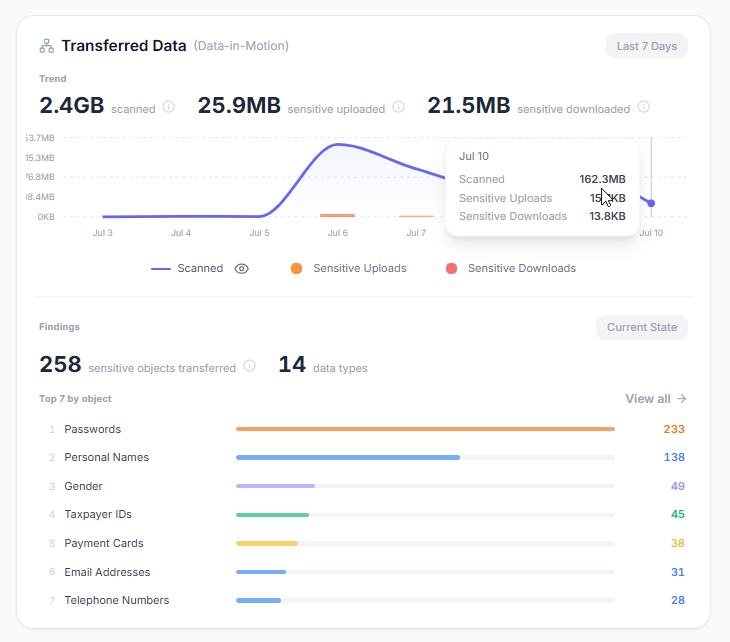Click info icon beside sensitive uploaded
730x642 pixels.
399,107
